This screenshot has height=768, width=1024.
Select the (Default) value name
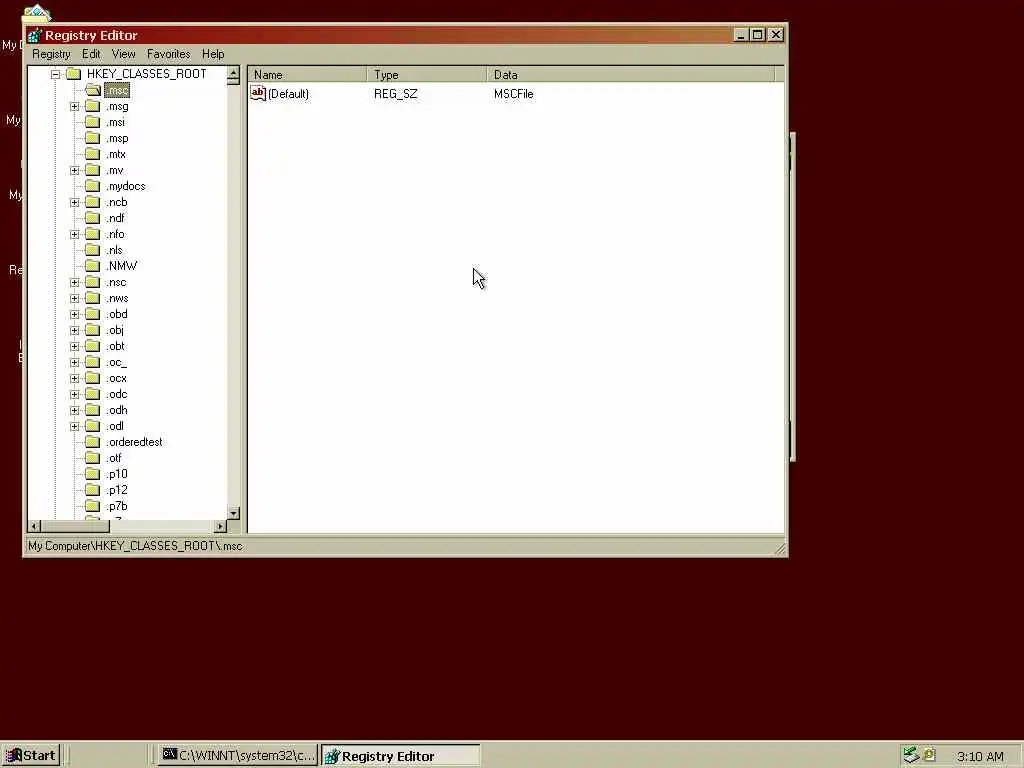[x=288, y=94]
